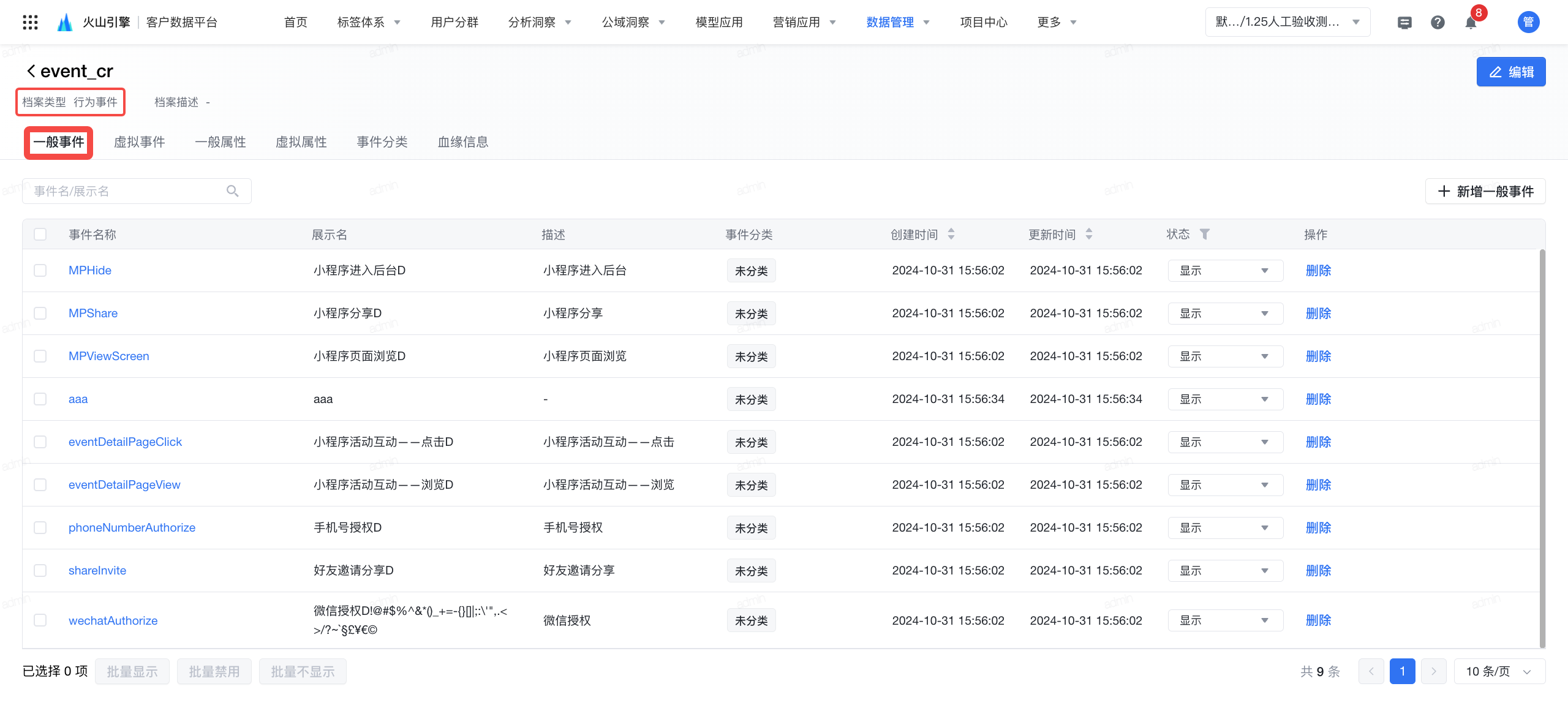Click the Volcano Engine logo
This screenshot has height=708, width=1568.
tap(65, 23)
